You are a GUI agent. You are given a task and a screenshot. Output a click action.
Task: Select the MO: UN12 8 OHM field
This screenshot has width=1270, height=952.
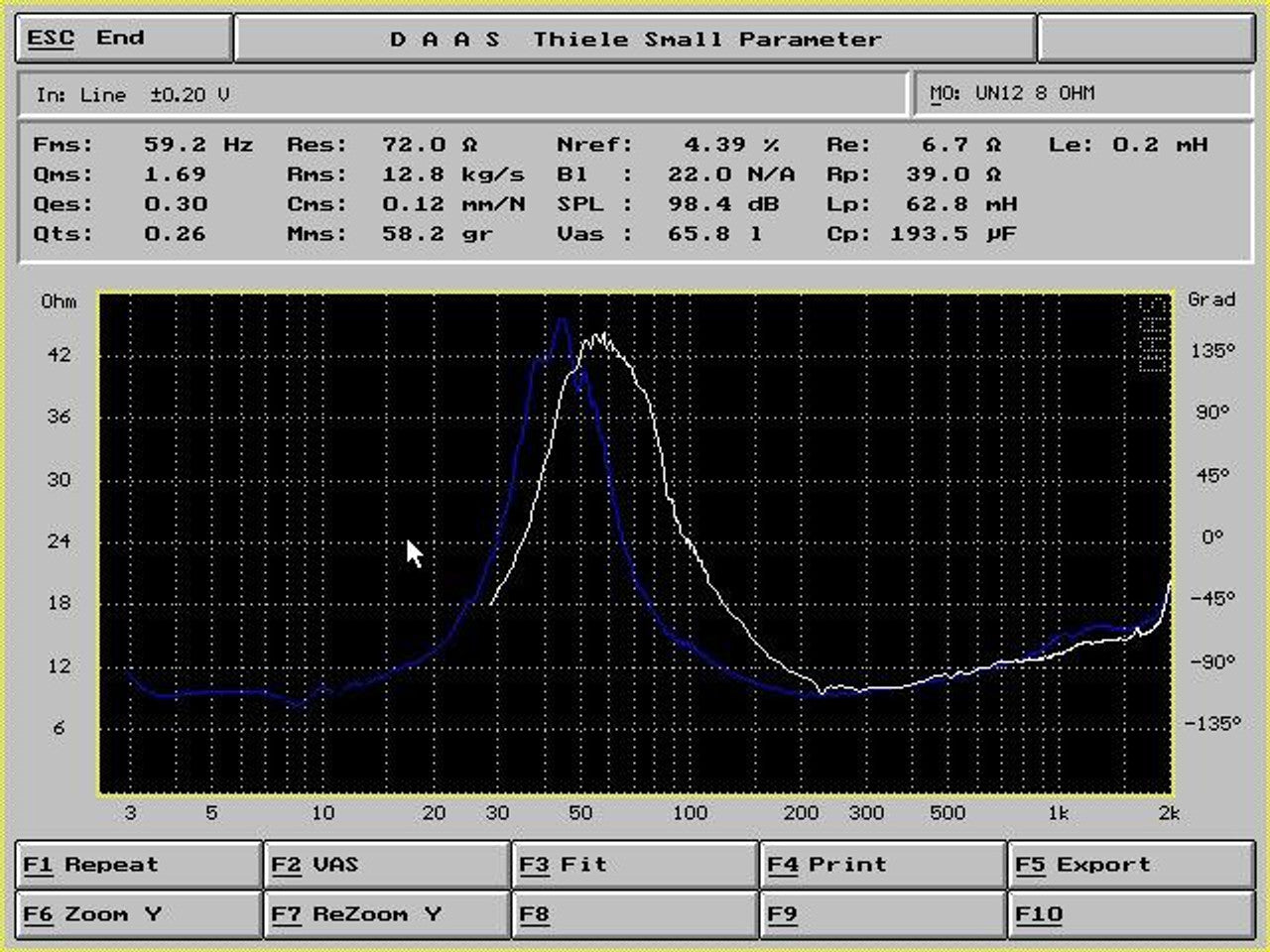(x=1081, y=94)
